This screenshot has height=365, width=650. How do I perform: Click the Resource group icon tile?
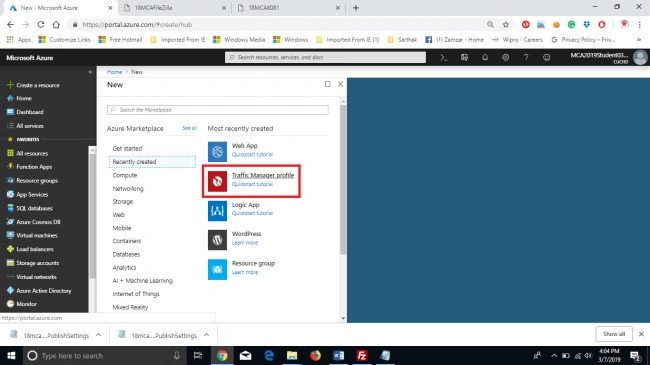click(217, 270)
